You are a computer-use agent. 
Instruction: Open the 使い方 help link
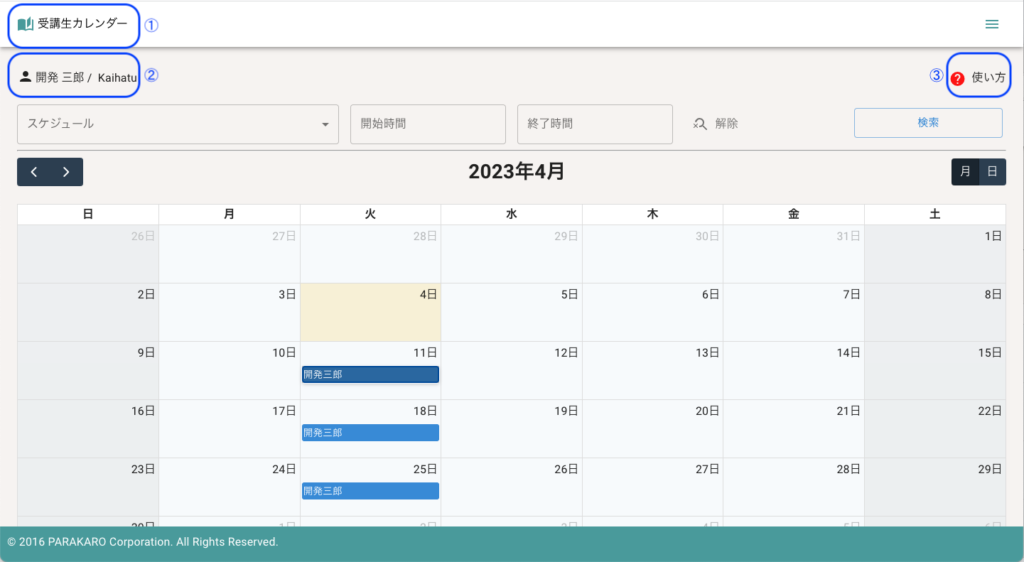pyautogui.click(x=988, y=77)
